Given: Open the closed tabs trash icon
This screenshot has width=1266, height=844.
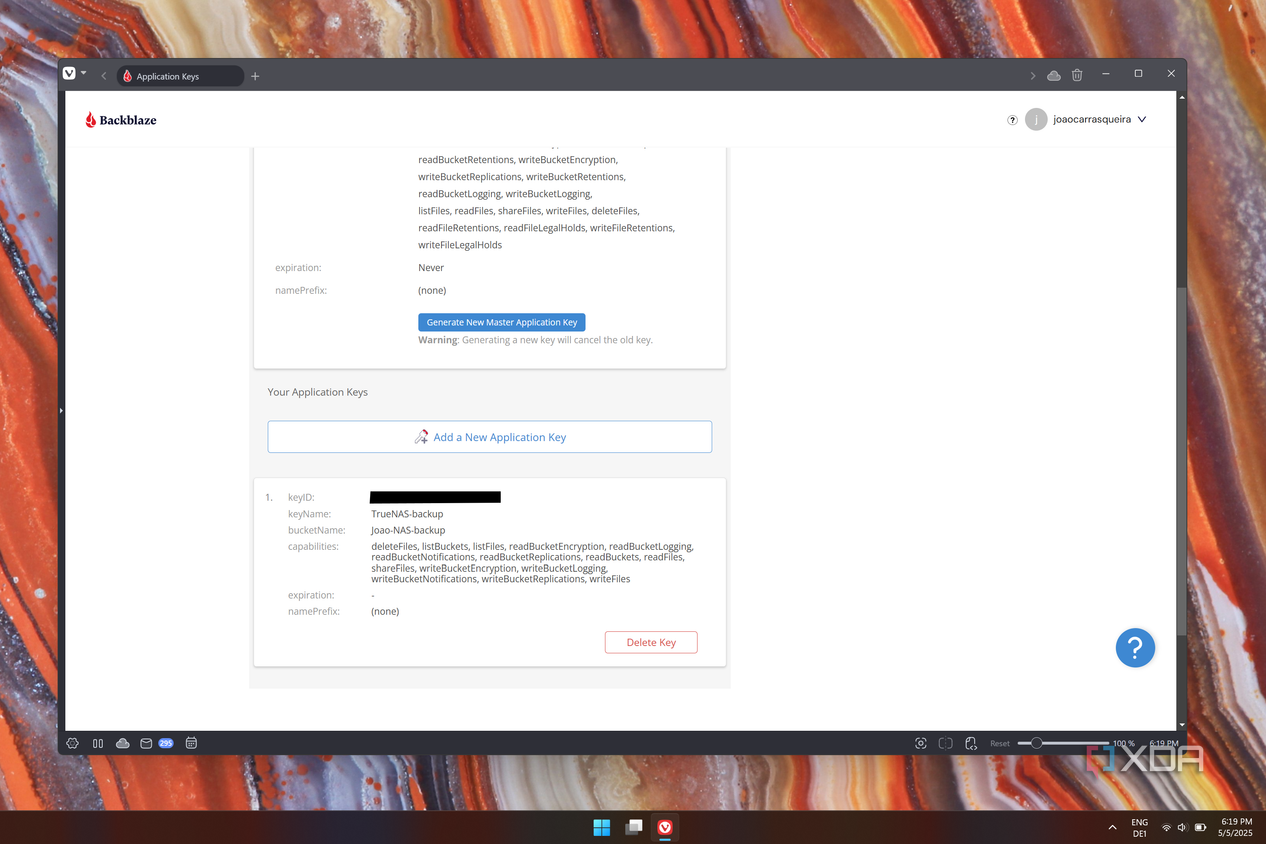Looking at the screenshot, I should [1077, 75].
